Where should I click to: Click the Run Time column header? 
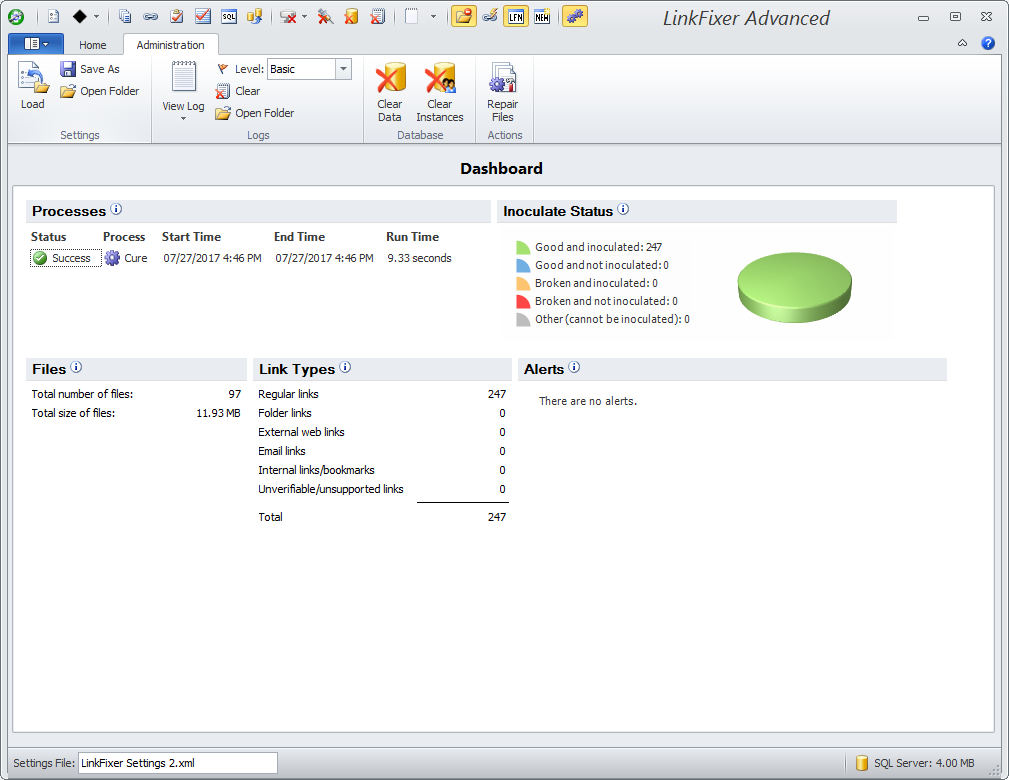412,237
